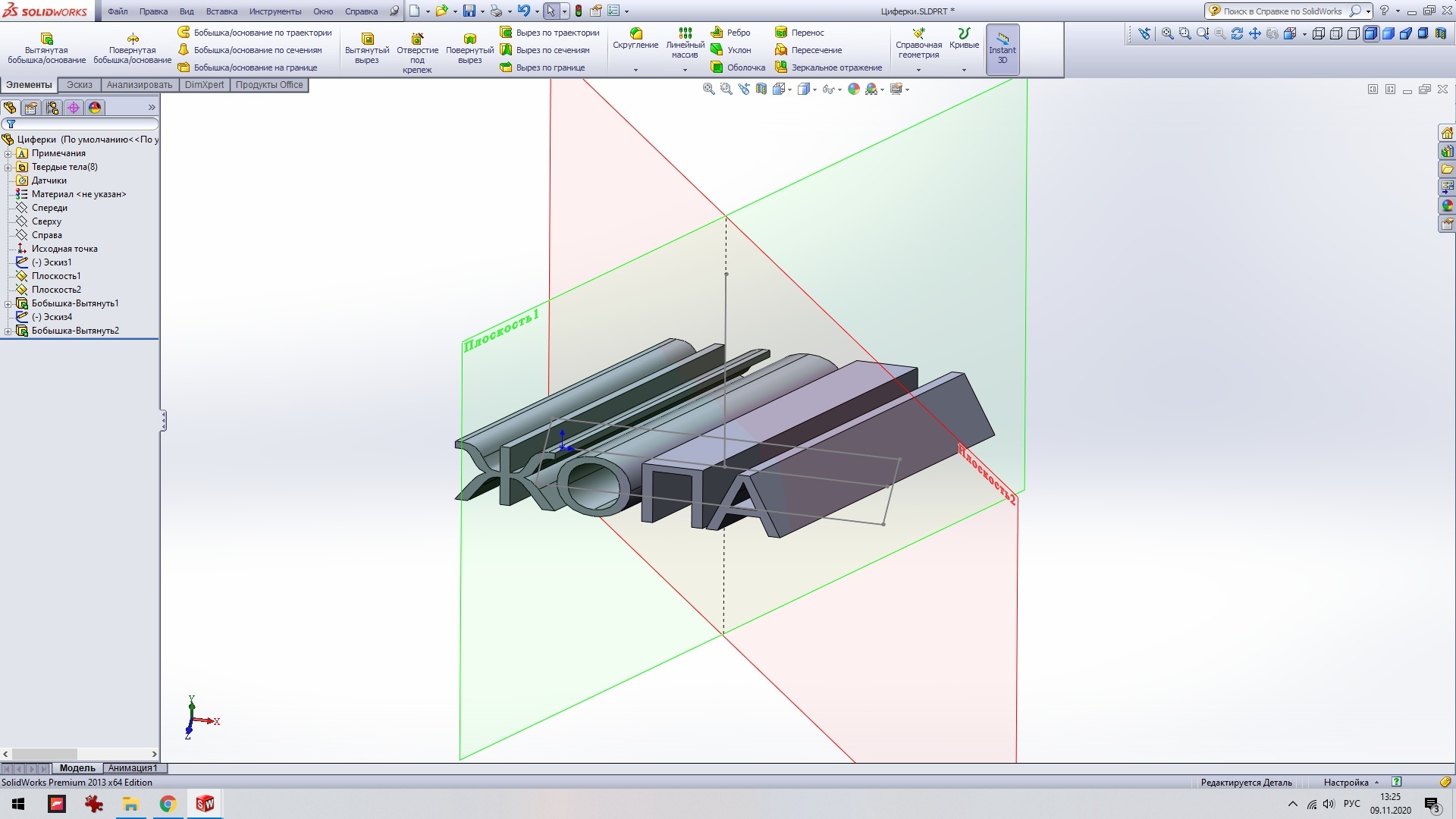Open the Open-file dropdown arrow

click(x=454, y=12)
